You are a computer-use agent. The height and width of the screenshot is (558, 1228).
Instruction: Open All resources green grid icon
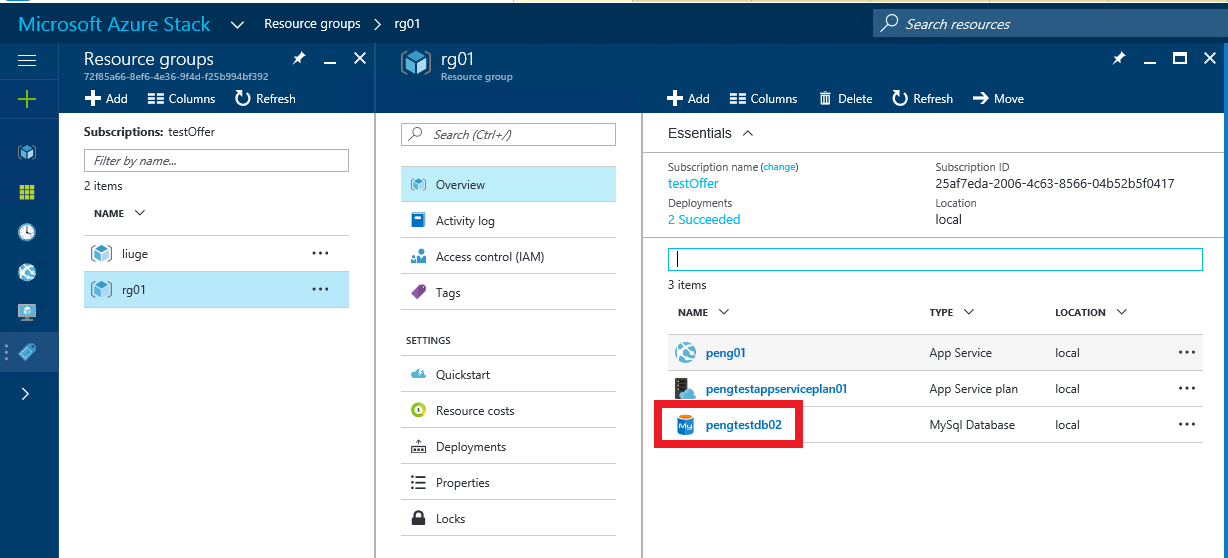(27, 192)
